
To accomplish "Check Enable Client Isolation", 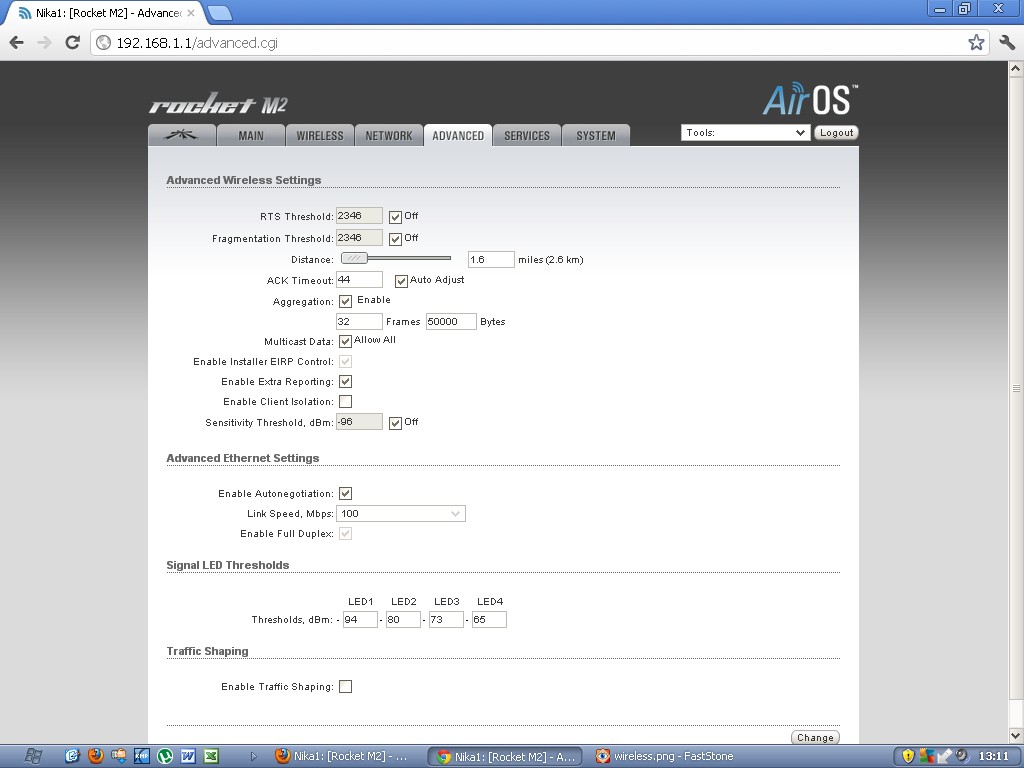I will coord(345,401).
